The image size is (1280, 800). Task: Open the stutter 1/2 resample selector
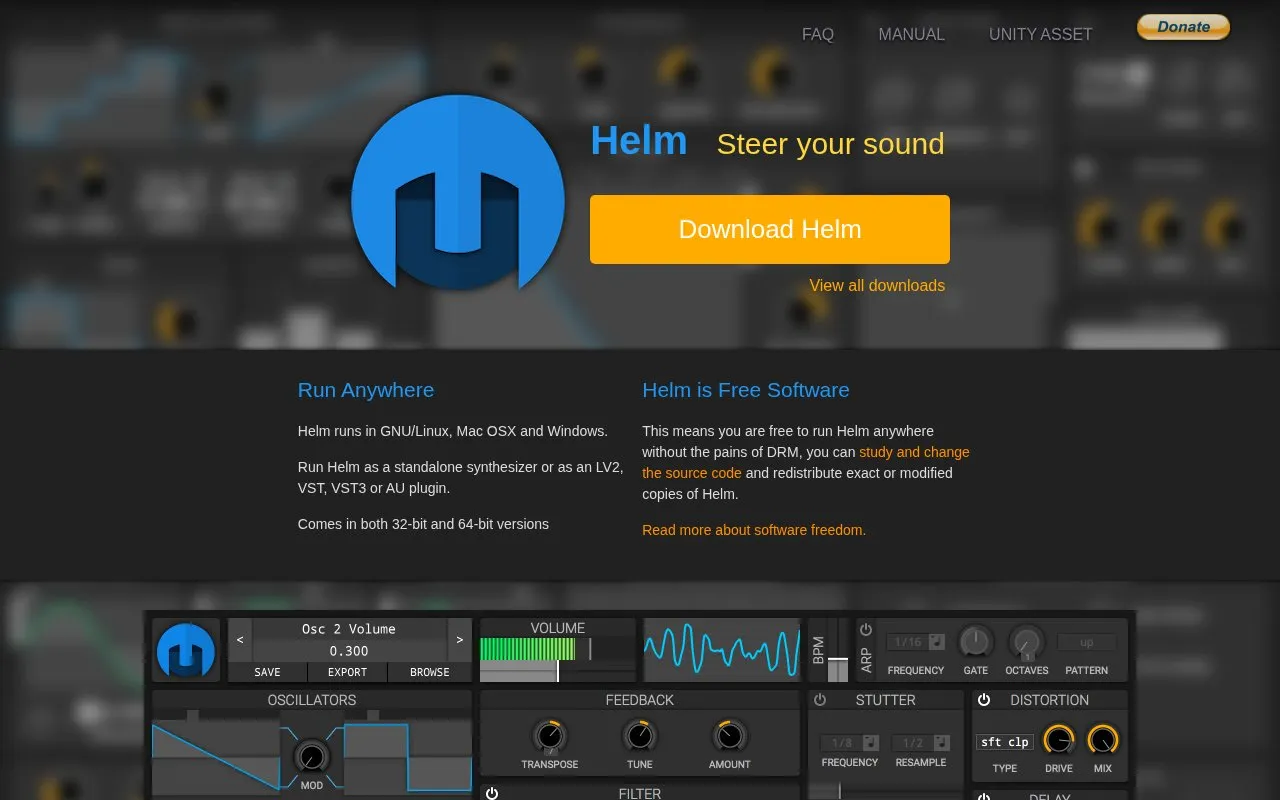point(920,743)
